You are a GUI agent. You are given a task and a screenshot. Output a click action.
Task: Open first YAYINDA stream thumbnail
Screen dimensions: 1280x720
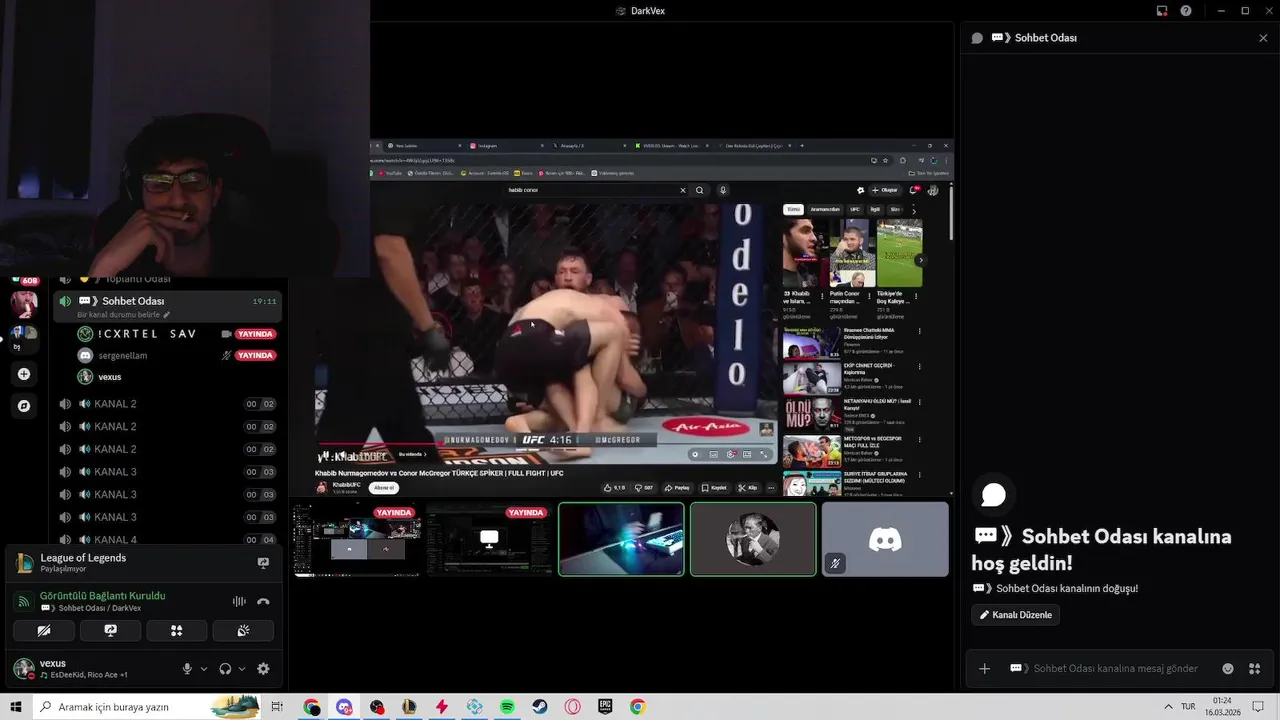pos(357,539)
